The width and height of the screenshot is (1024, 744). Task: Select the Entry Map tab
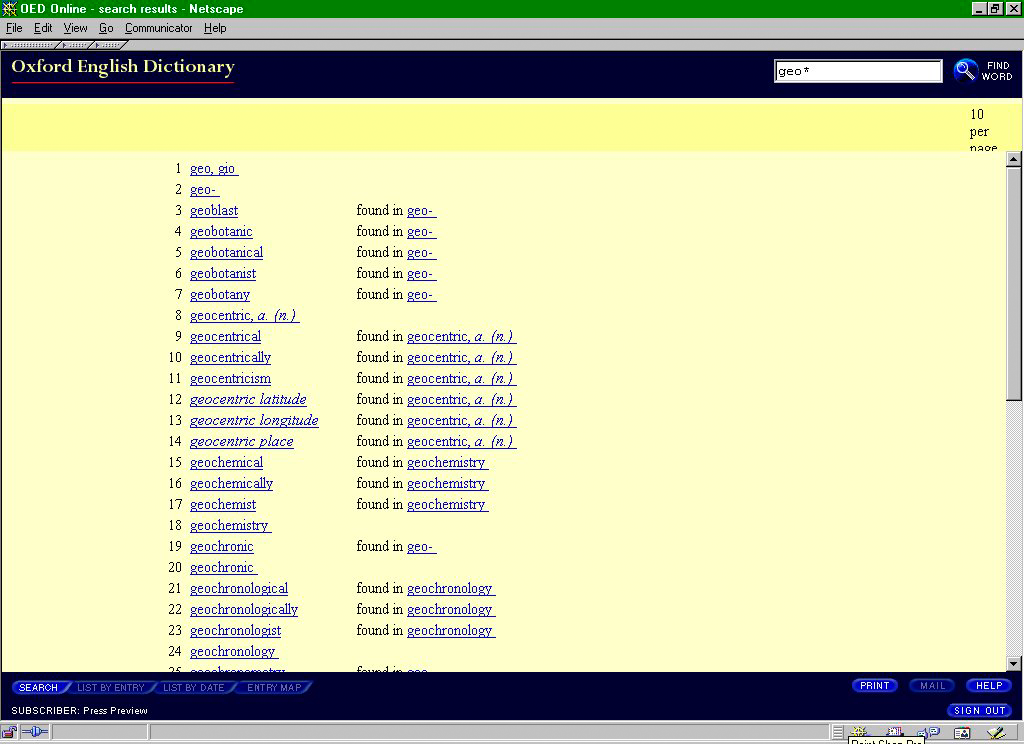click(274, 687)
